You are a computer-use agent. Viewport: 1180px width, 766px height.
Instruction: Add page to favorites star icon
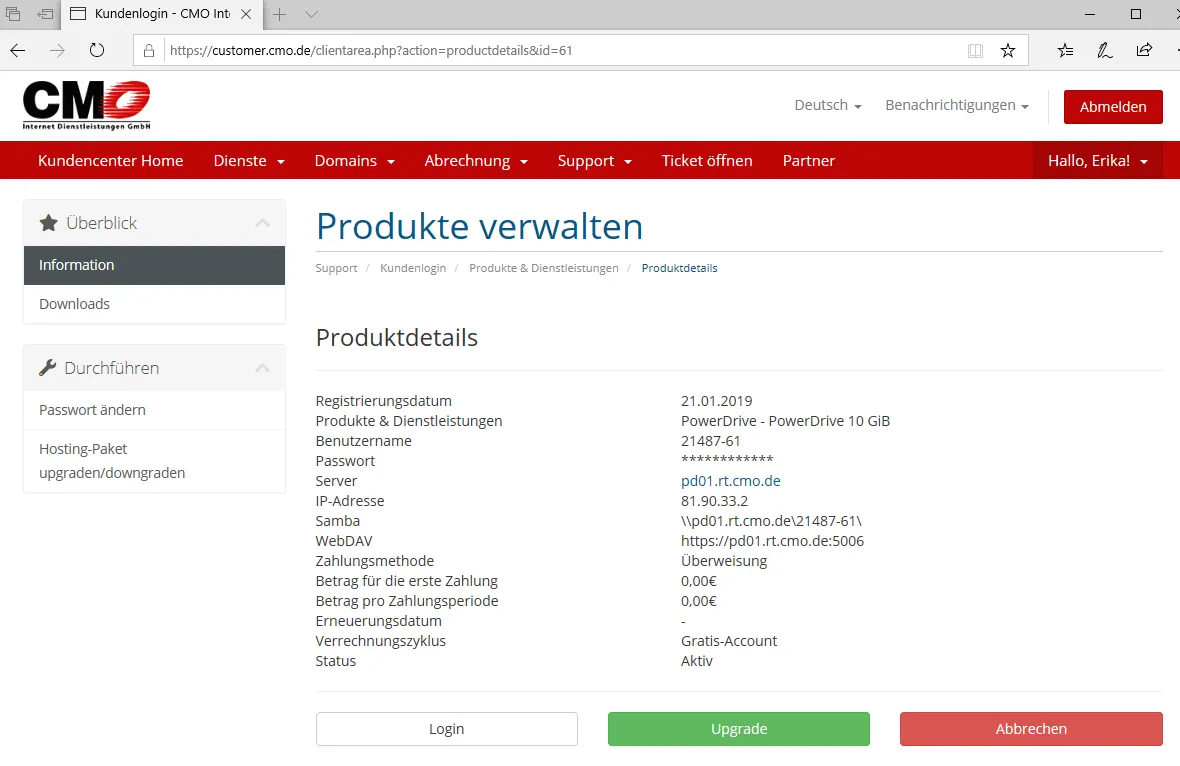(1008, 50)
